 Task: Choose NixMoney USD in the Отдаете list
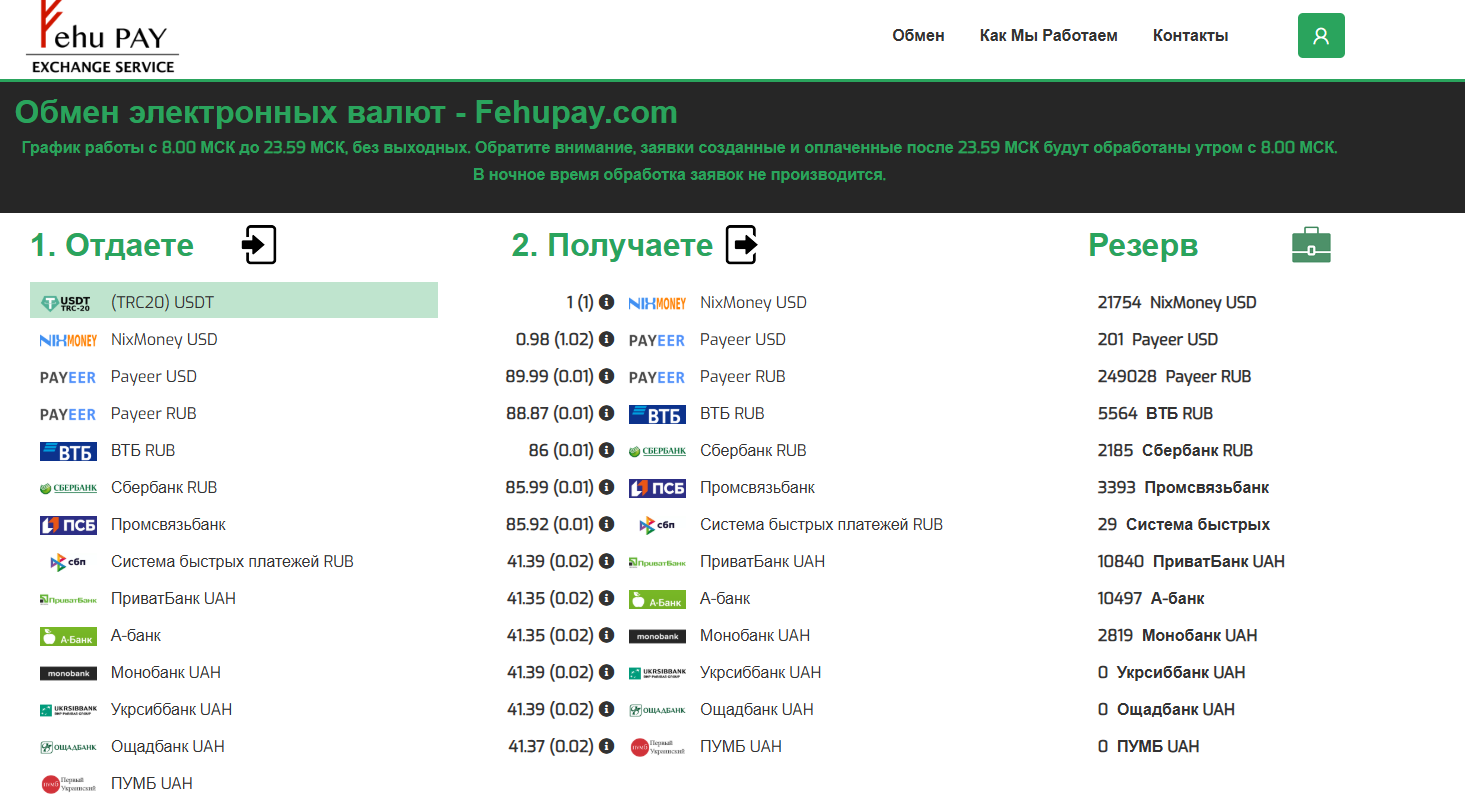point(234,339)
